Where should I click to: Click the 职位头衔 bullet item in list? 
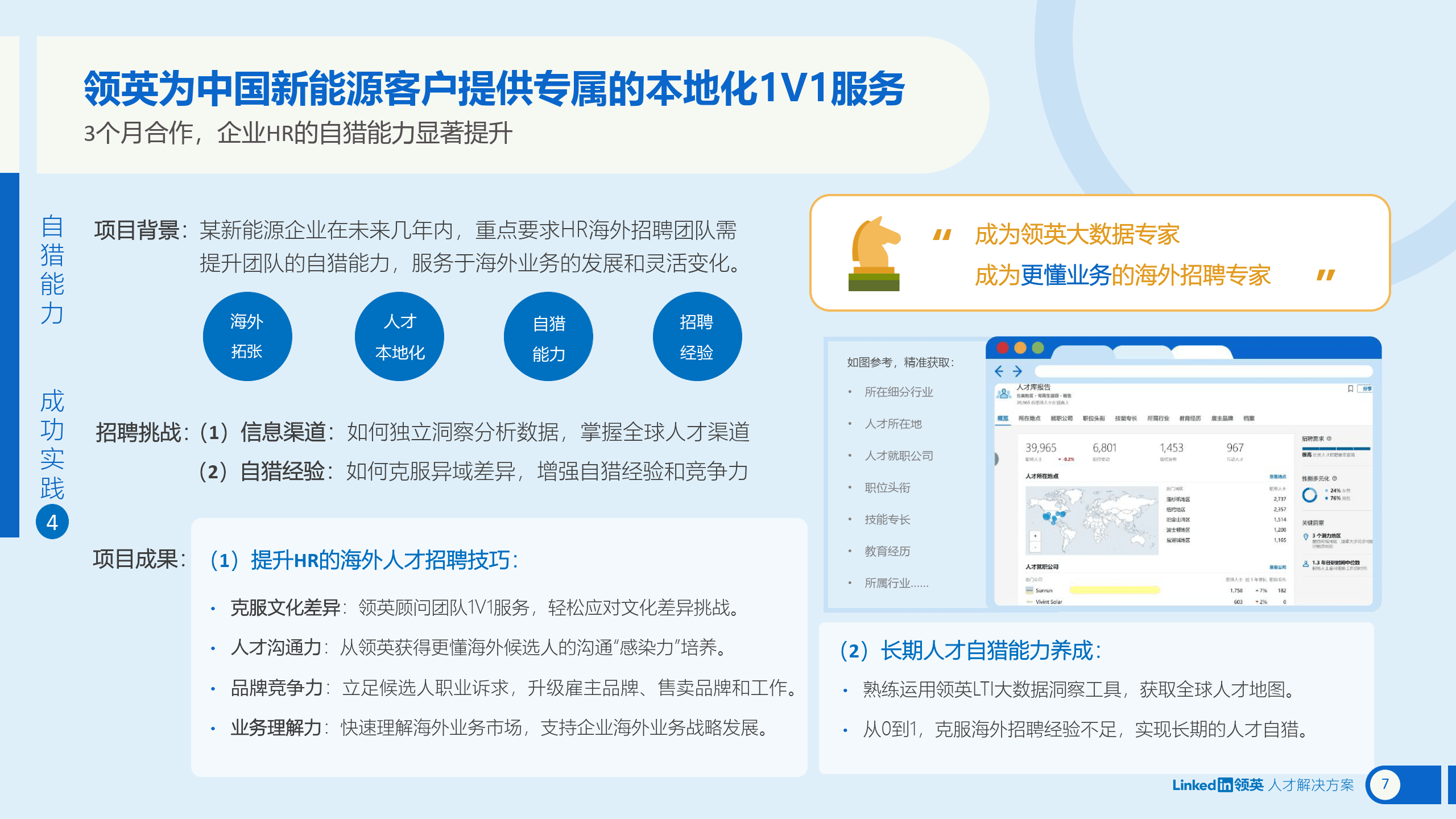click(887, 487)
